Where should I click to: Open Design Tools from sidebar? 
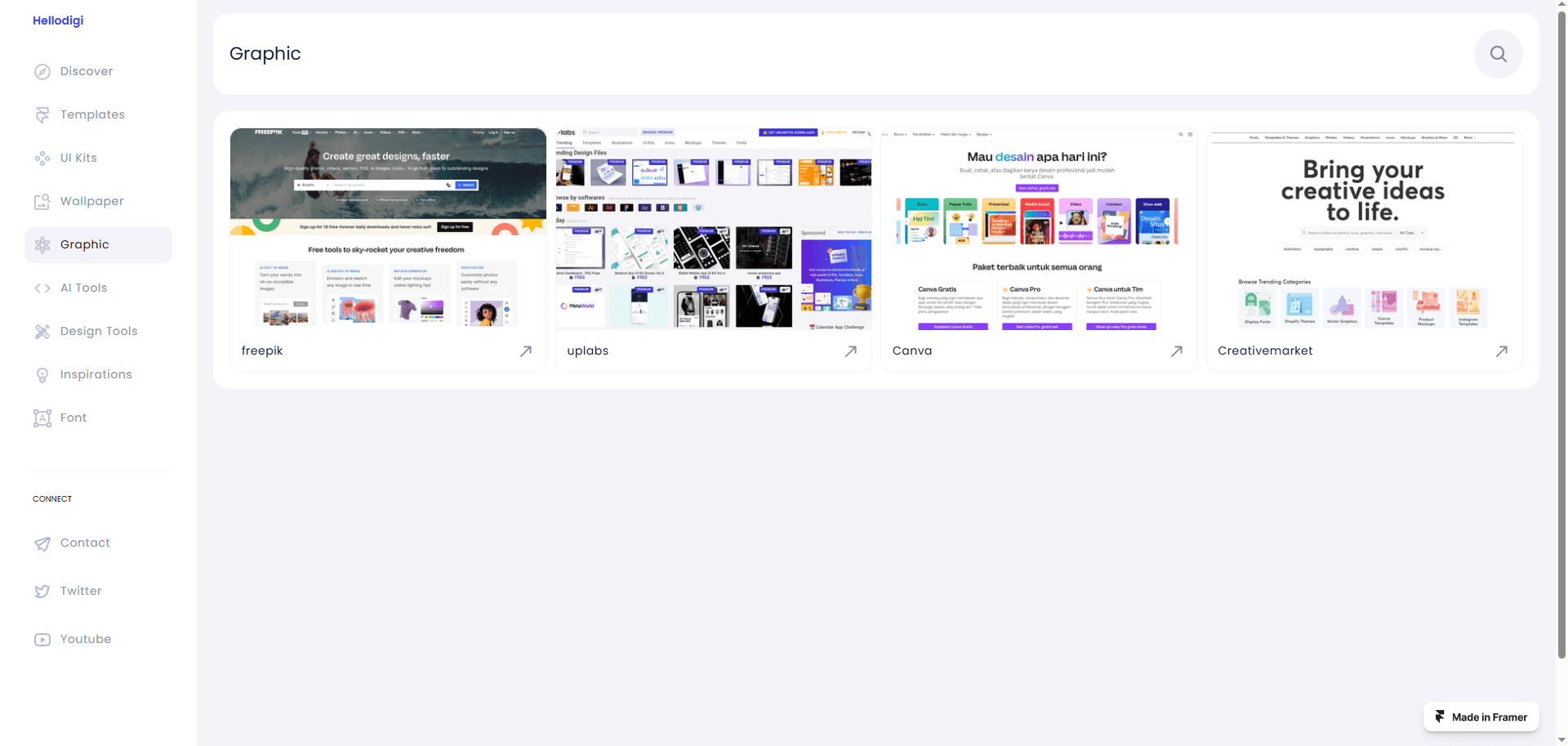click(x=98, y=331)
